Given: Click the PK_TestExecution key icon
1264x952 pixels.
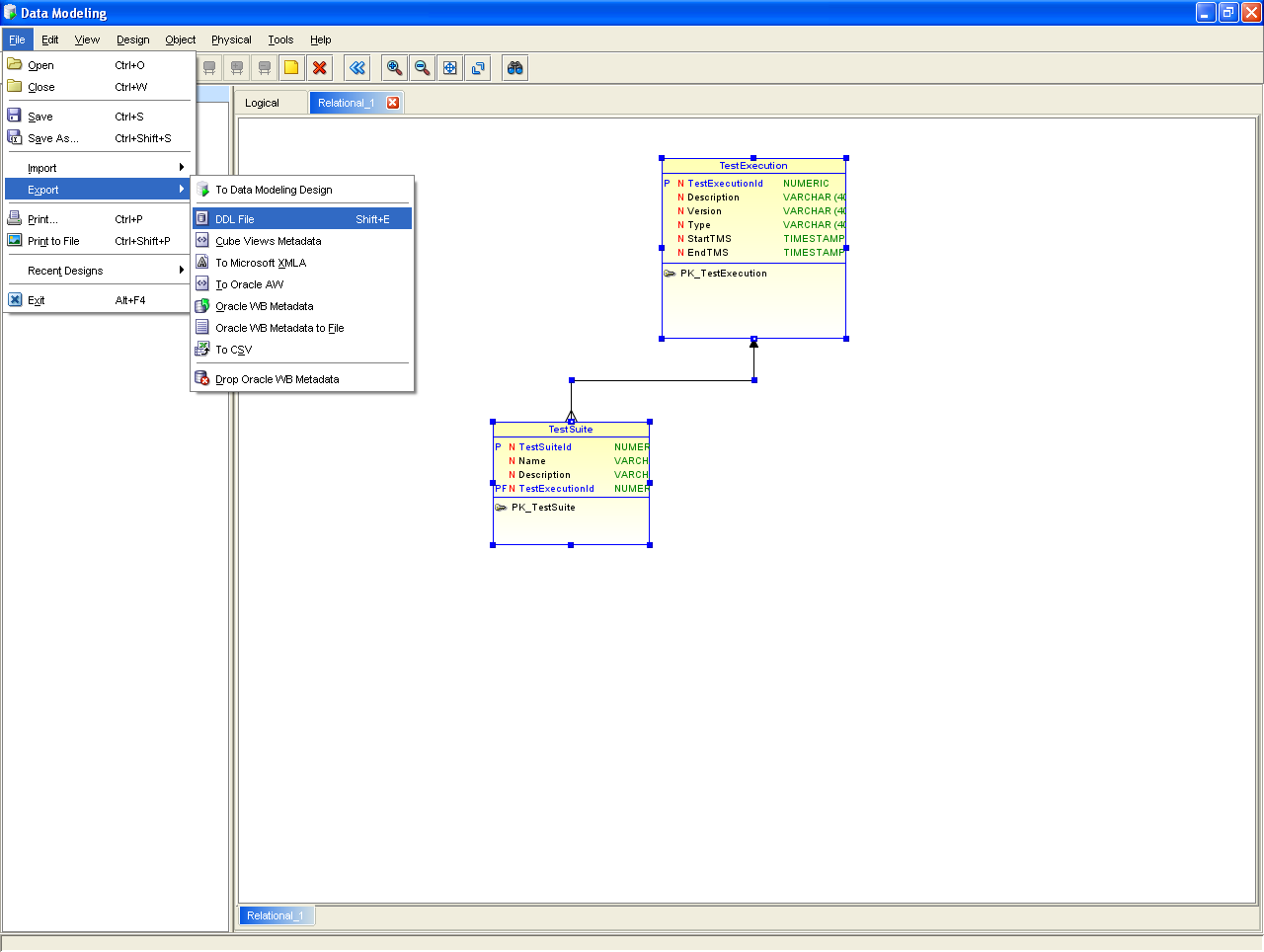Looking at the screenshot, I should tap(670, 274).
